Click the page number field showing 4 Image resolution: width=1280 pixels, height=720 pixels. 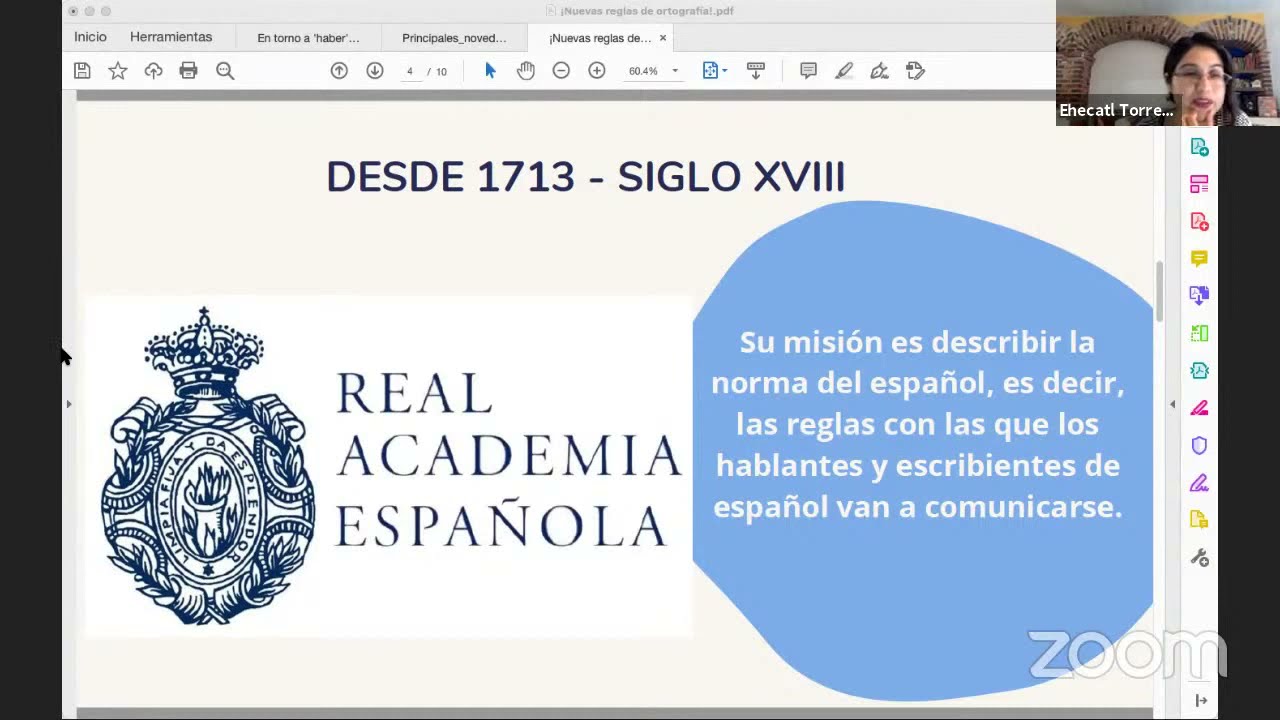(x=409, y=71)
